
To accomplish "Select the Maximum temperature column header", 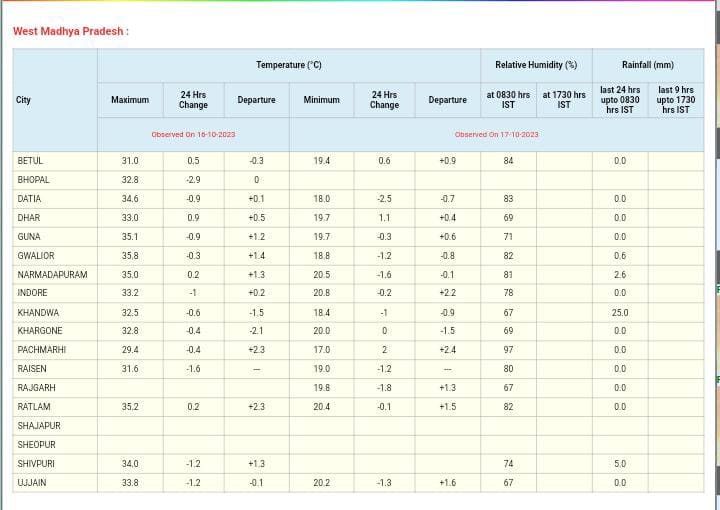I will click(x=130, y=100).
